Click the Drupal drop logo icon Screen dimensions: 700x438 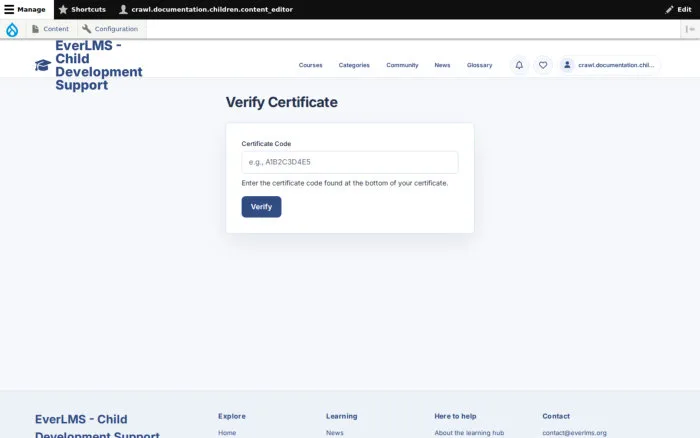click(x=12, y=29)
